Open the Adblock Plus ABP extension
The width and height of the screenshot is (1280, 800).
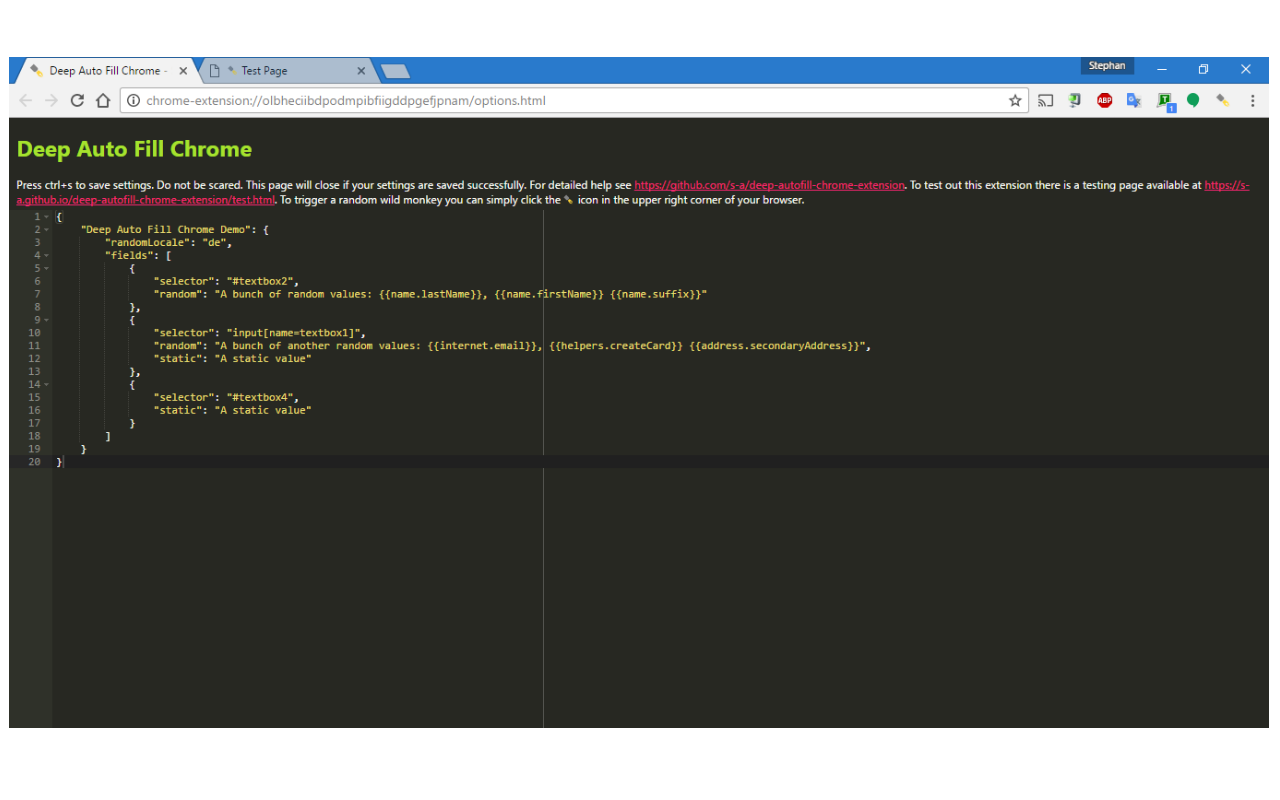pyautogui.click(x=1104, y=100)
